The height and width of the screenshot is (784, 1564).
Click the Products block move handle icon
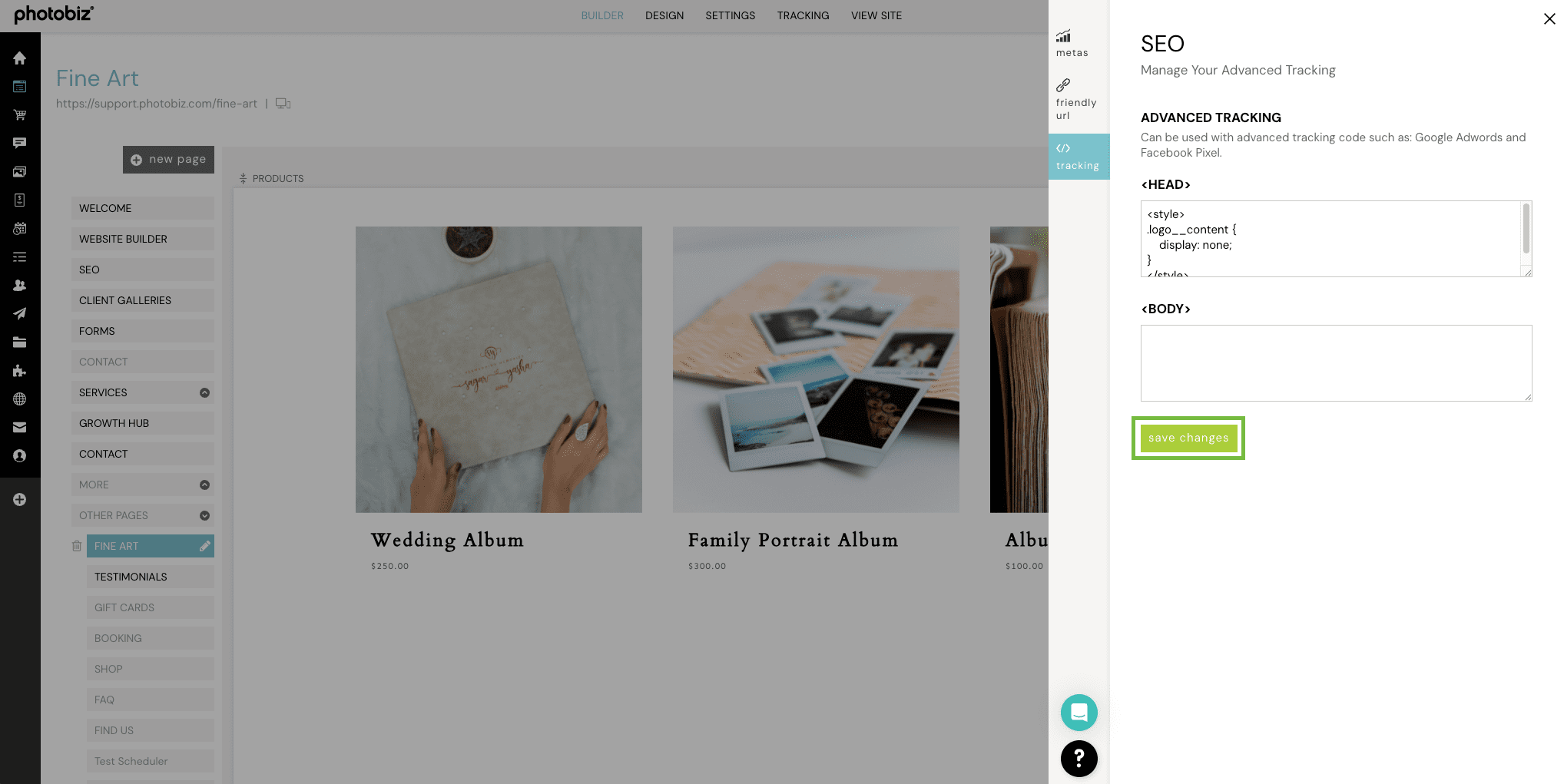click(243, 178)
